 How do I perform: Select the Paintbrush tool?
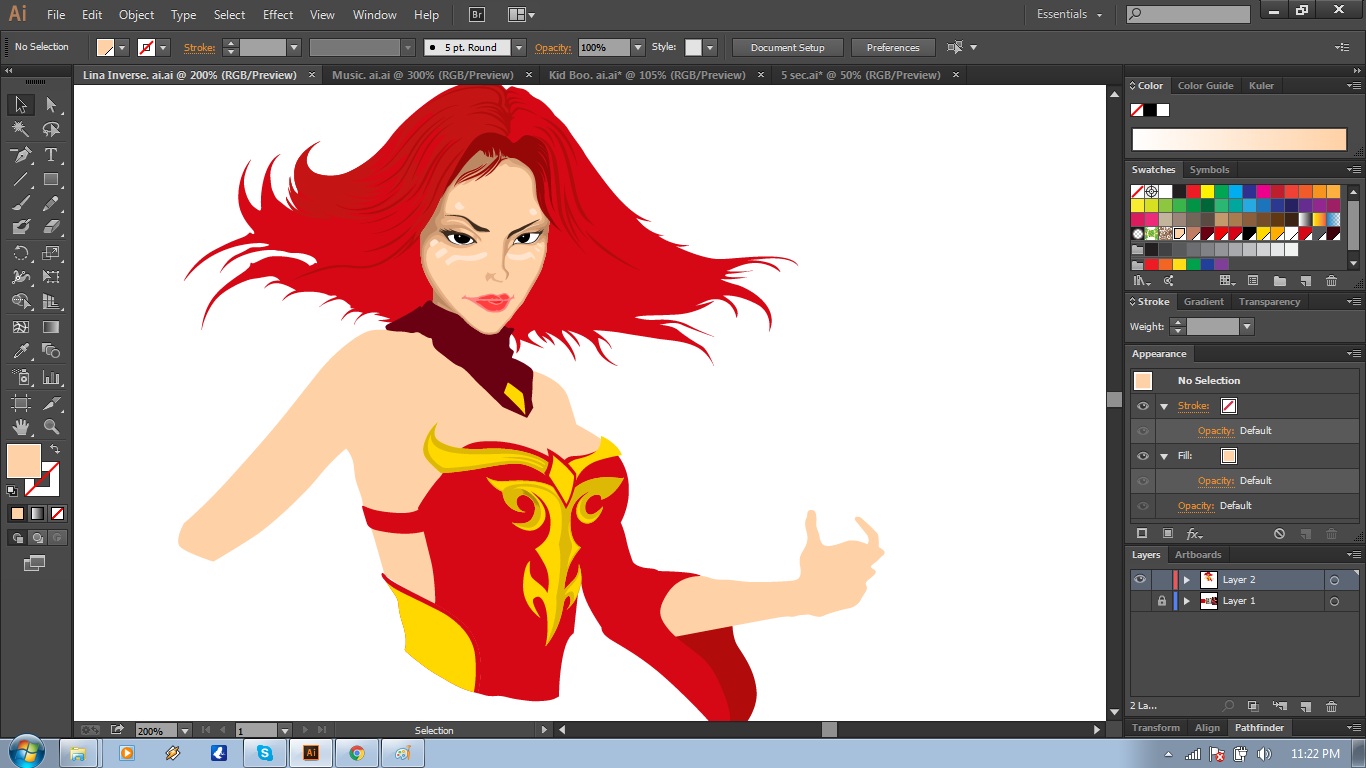[x=21, y=204]
